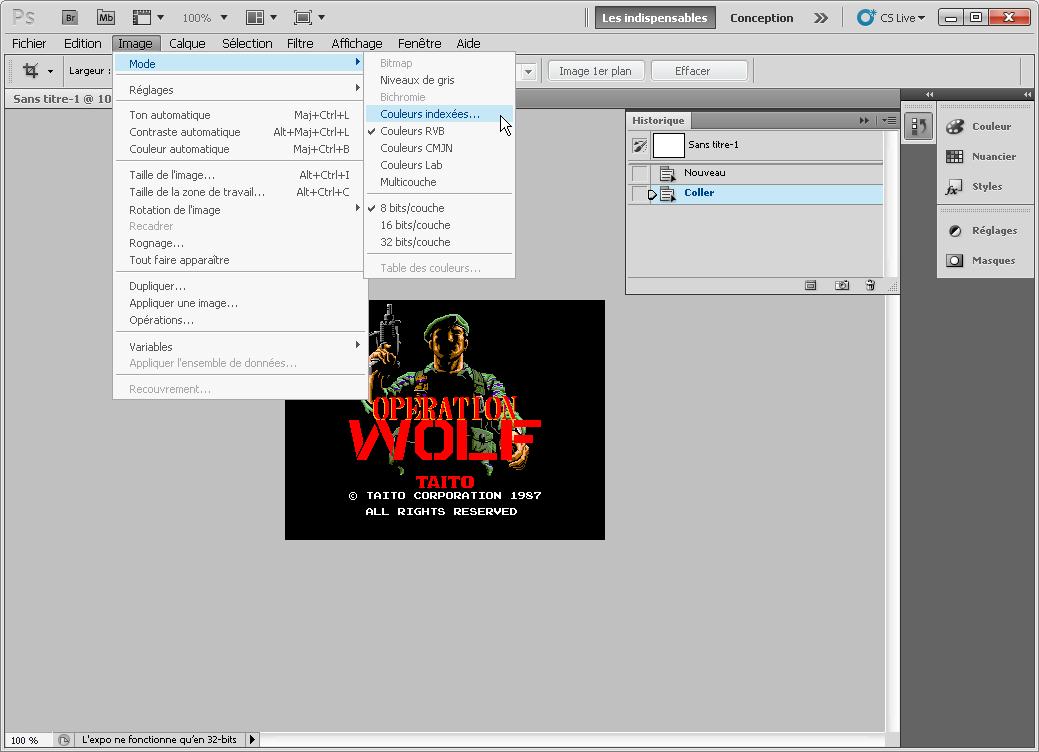This screenshot has width=1039, height=752.
Task: Click the status bar preview icon
Action: point(64,740)
